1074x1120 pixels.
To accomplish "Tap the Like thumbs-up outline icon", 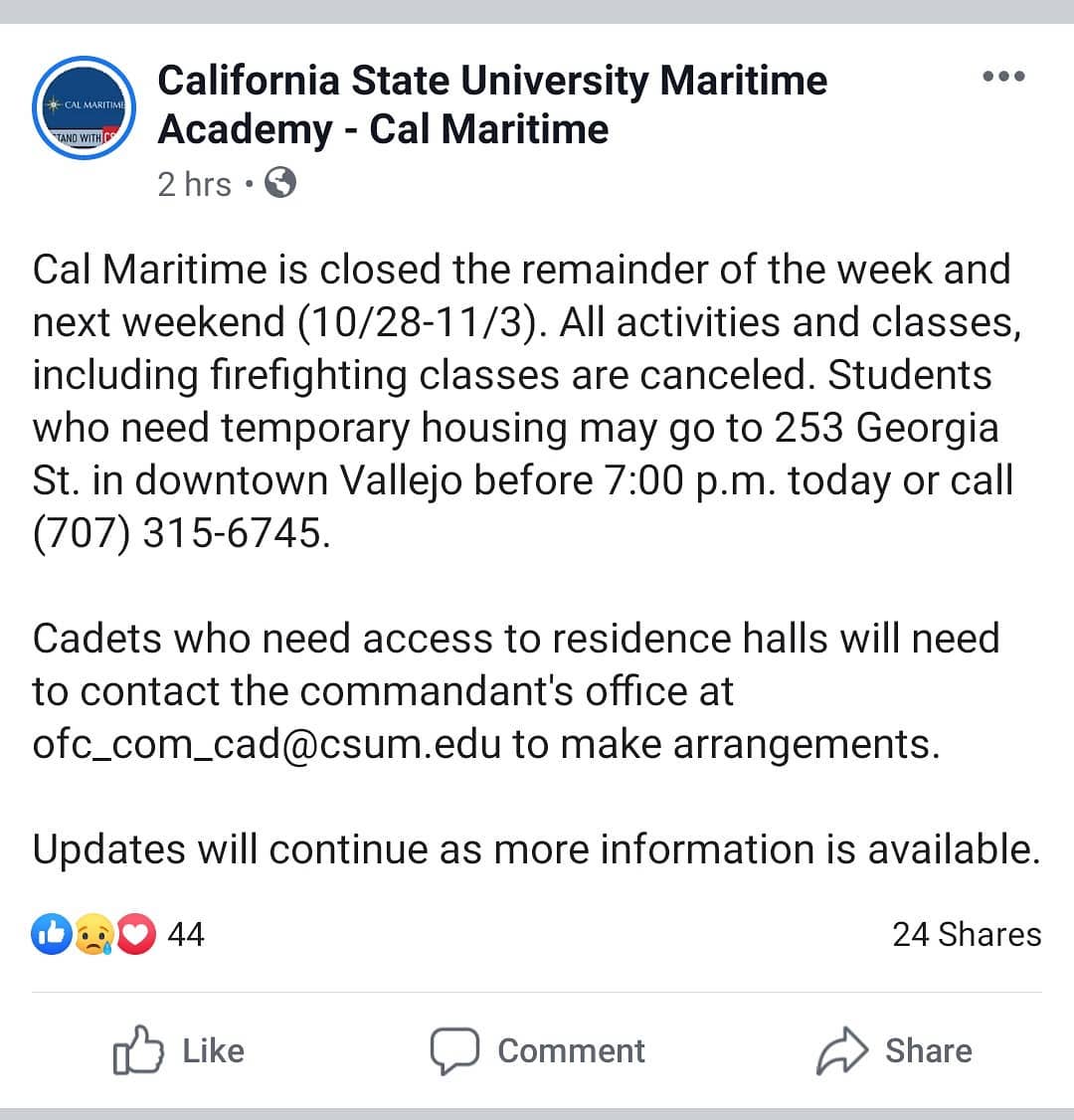I will tap(138, 1050).
